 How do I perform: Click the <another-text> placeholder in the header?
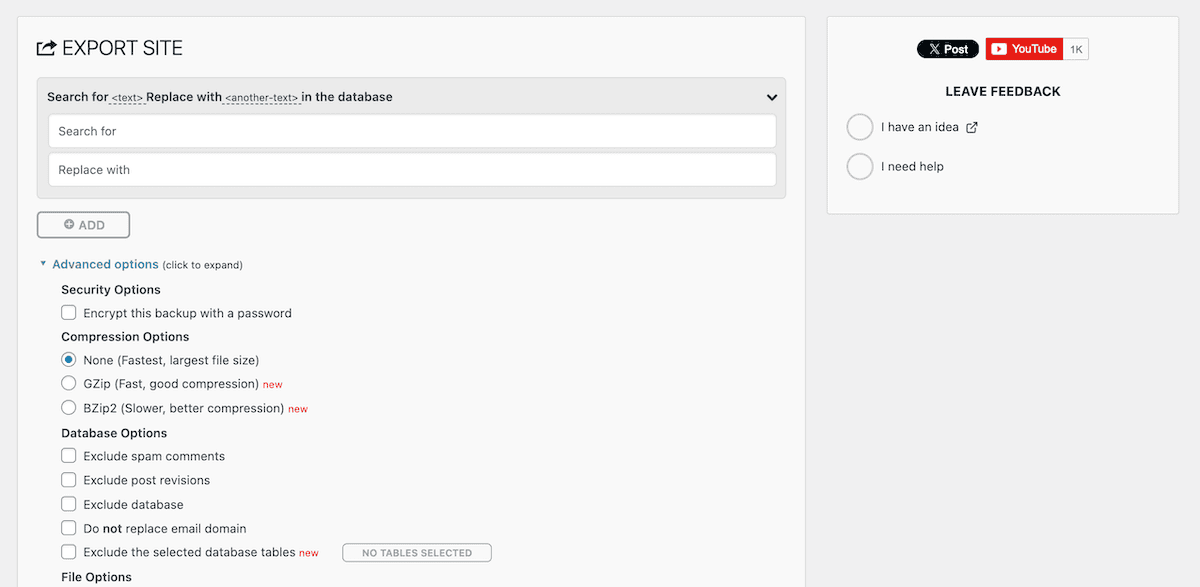click(262, 98)
